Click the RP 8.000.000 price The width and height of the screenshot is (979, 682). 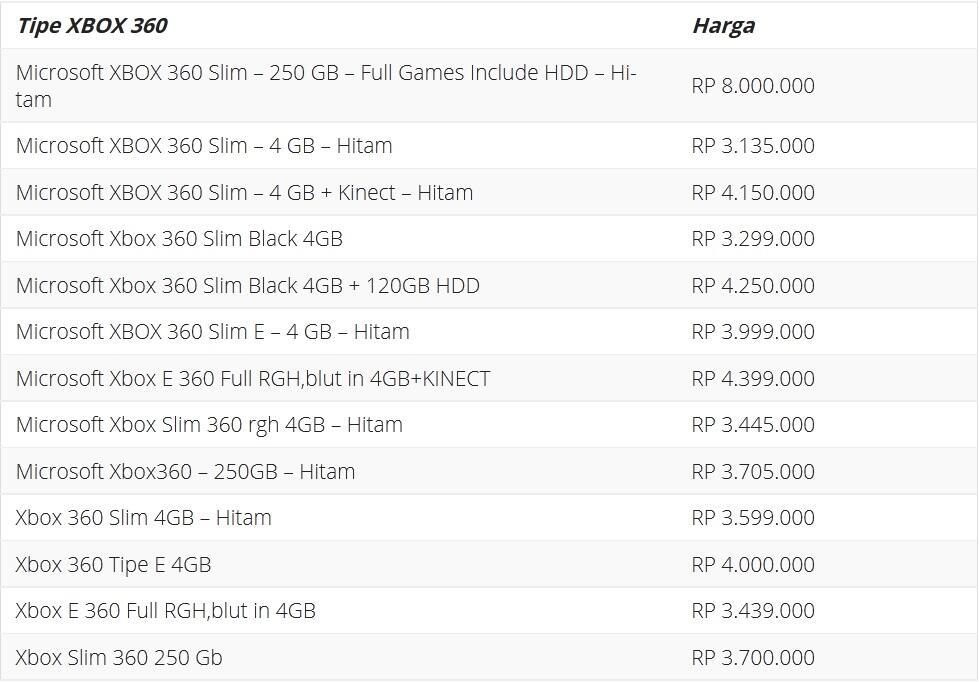point(753,86)
